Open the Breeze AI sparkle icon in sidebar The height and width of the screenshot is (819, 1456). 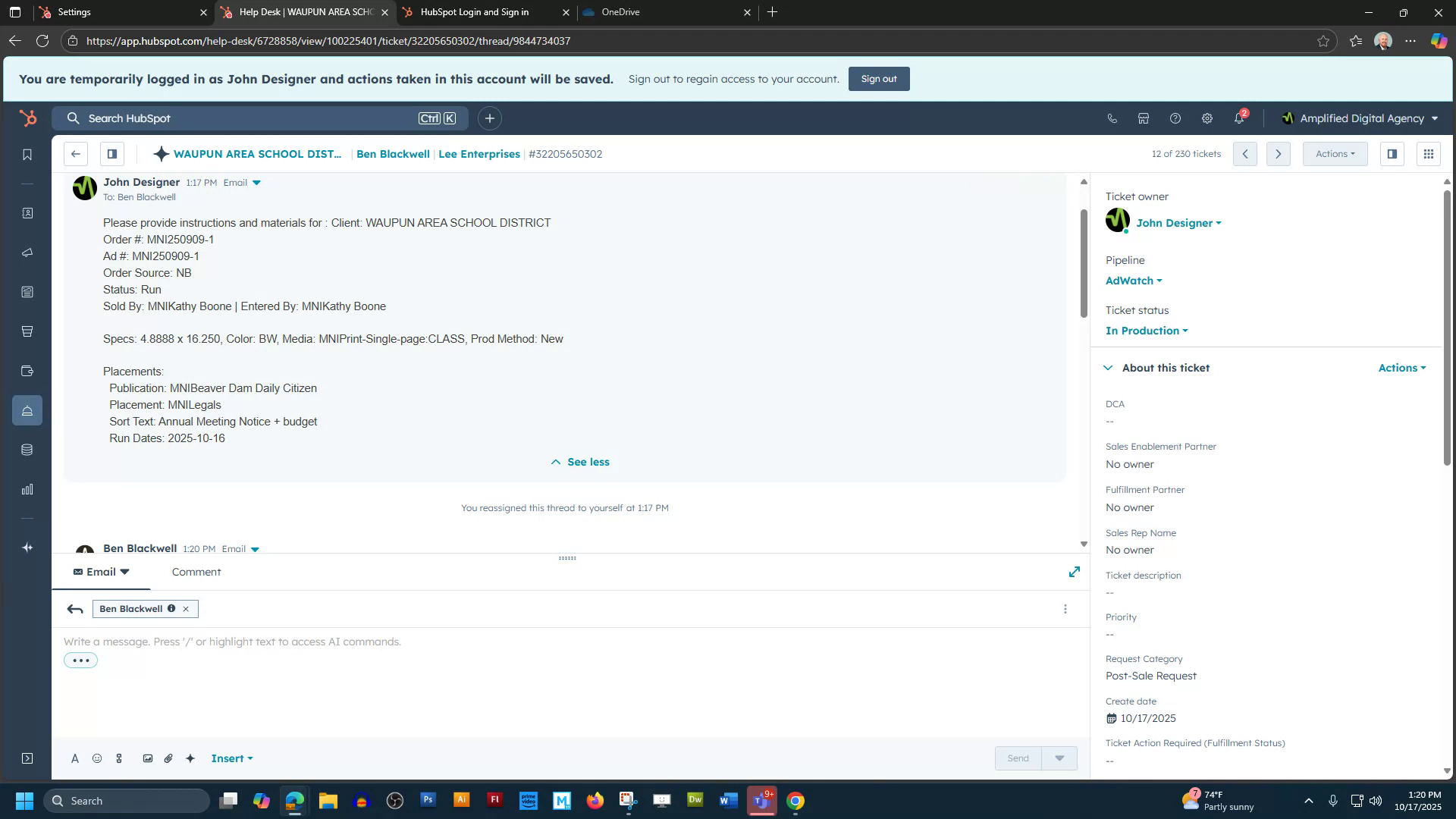[x=27, y=547]
